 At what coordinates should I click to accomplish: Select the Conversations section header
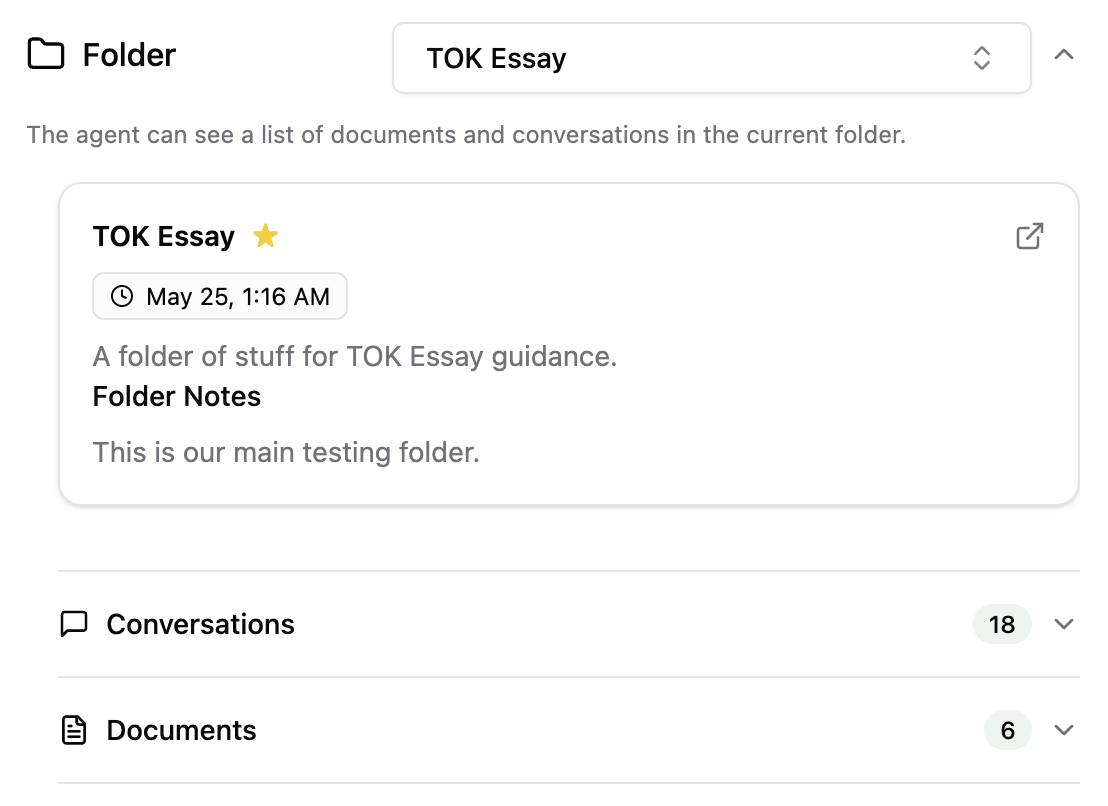200,623
